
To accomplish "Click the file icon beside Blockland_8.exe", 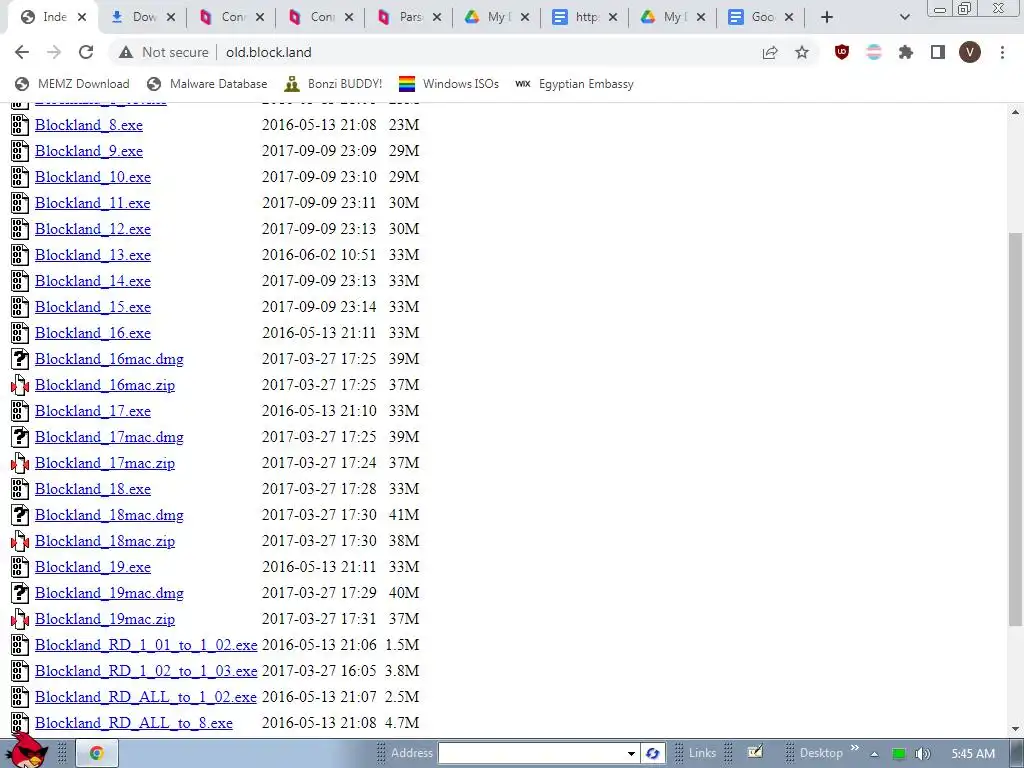I will point(20,125).
